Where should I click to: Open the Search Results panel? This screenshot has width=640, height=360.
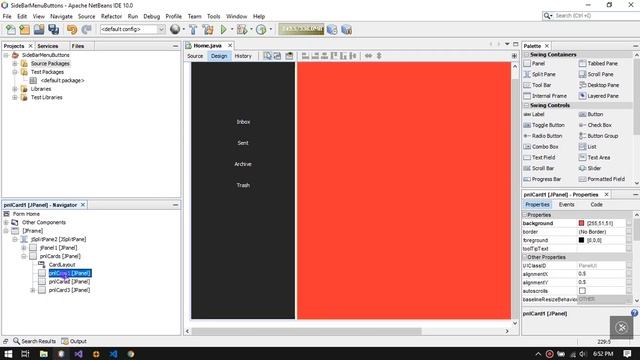pyautogui.click(x=34, y=341)
